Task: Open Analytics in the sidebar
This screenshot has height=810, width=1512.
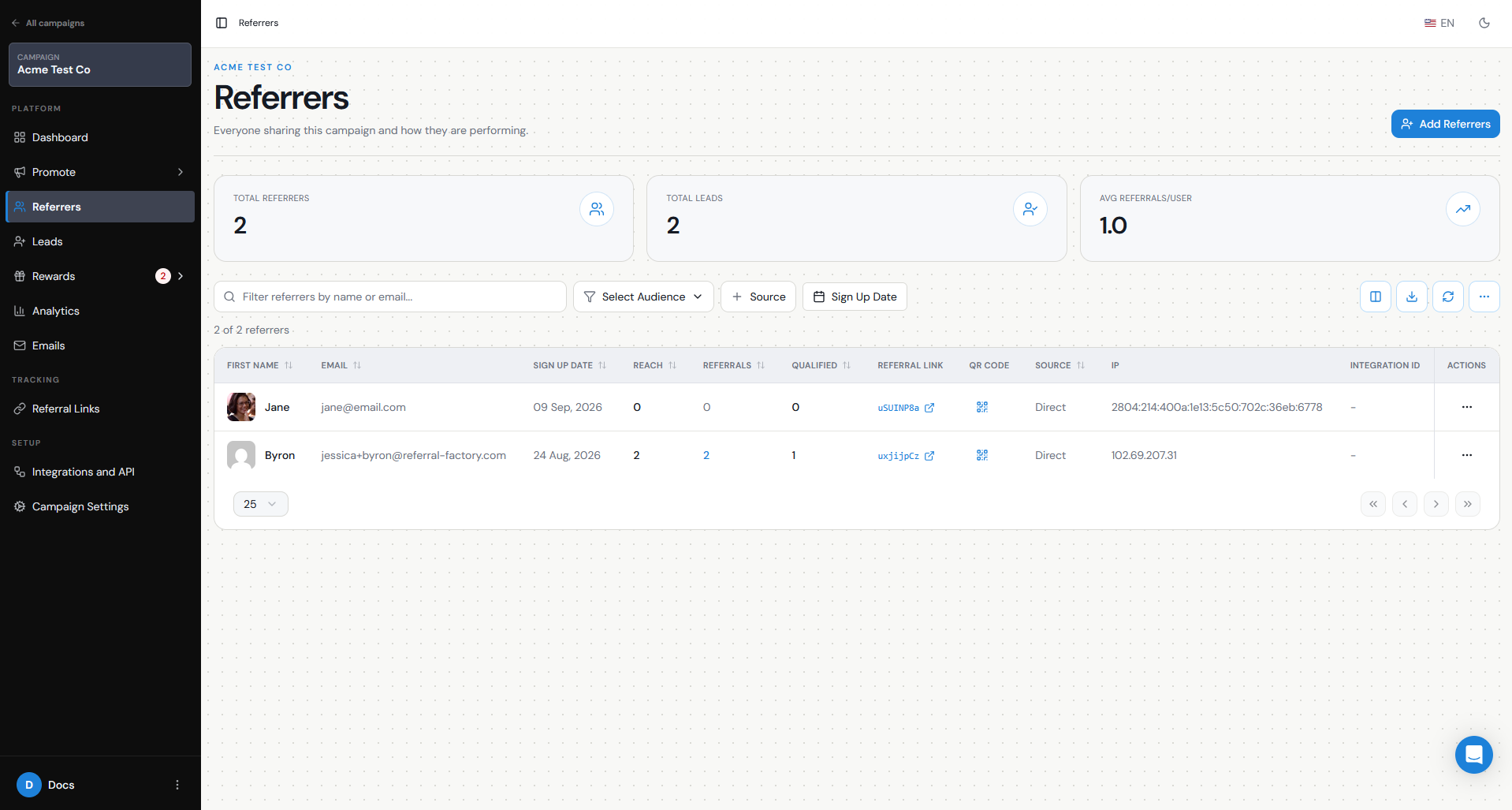Action: 100,311
